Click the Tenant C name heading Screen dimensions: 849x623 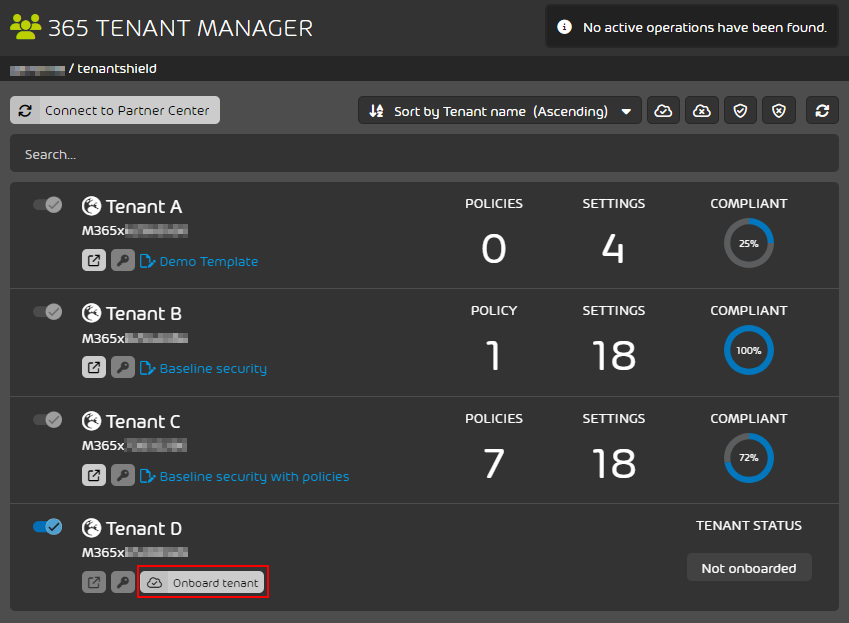[x=143, y=421]
